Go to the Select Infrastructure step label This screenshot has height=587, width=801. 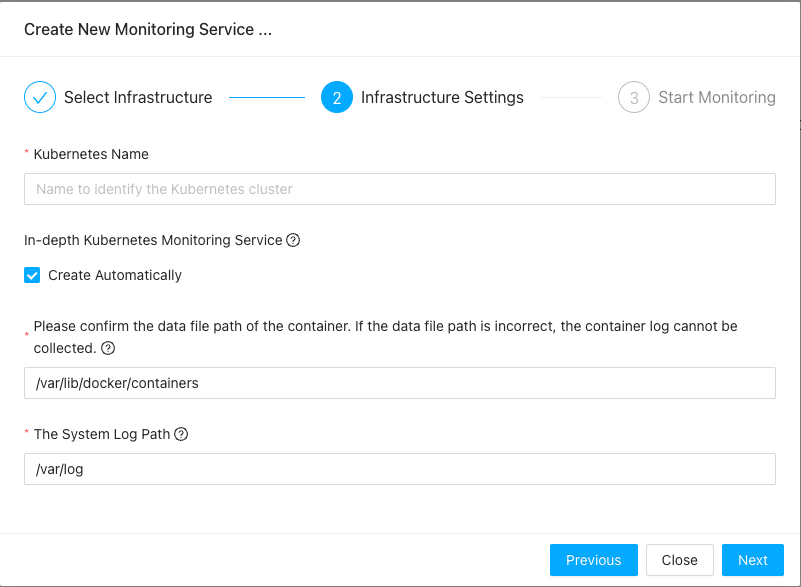pos(138,98)
